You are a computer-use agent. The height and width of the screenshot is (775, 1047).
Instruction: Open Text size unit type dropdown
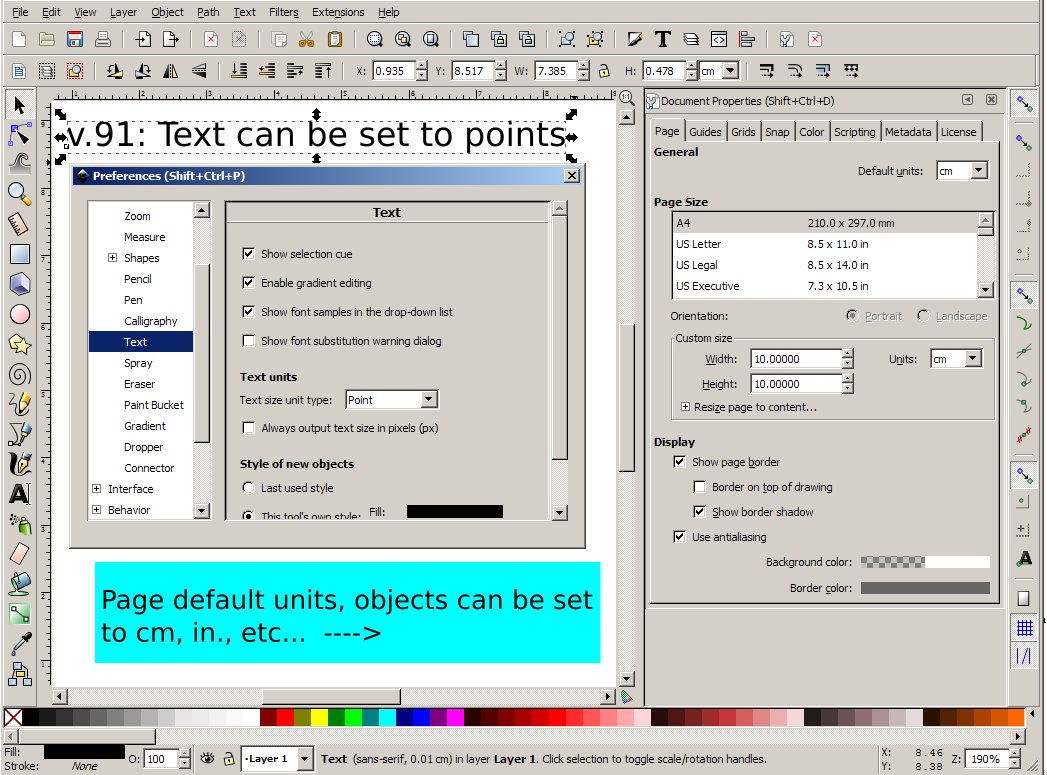pos(391,400)
